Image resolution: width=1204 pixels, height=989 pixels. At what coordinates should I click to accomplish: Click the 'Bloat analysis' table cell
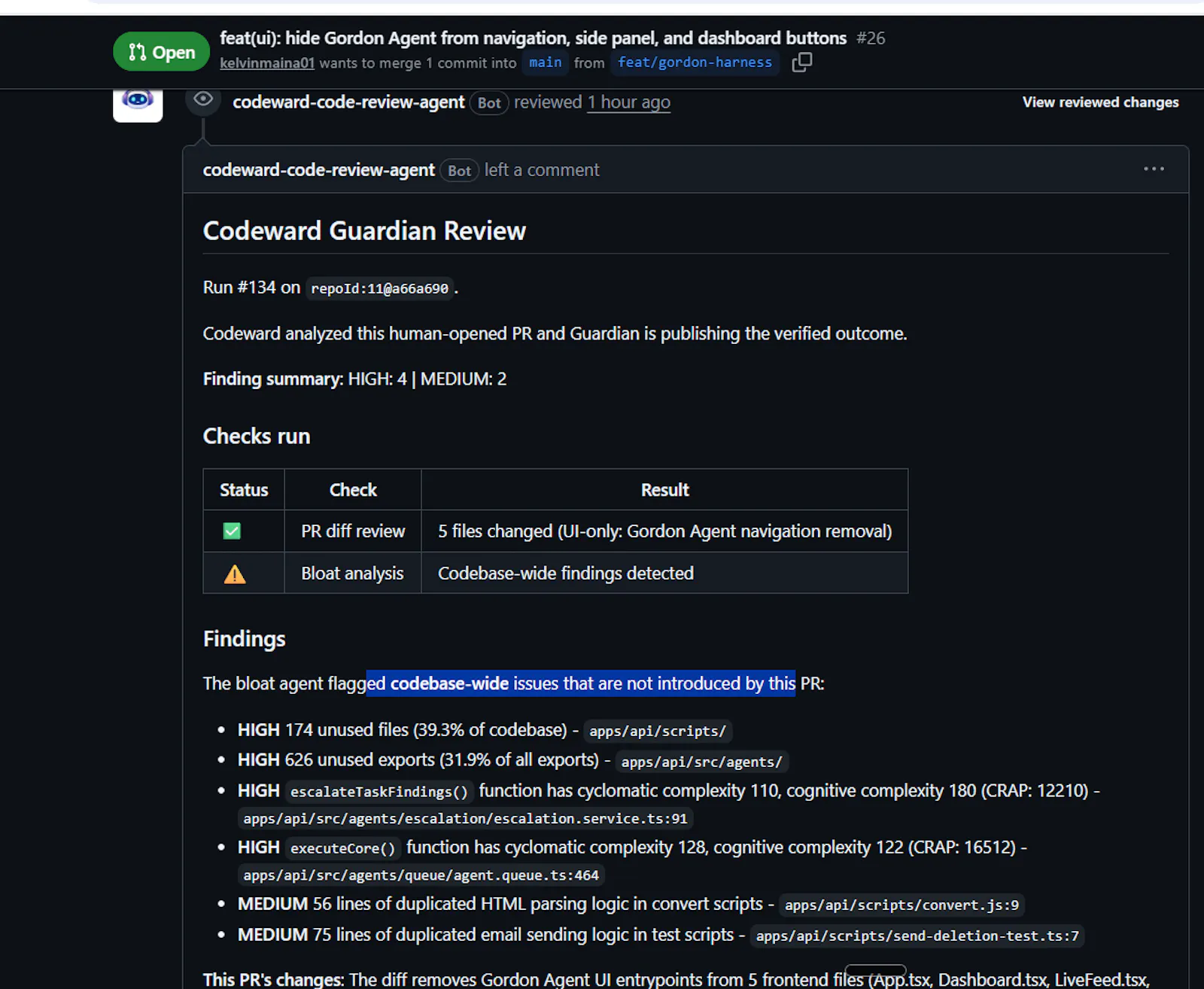click(353, 574)
